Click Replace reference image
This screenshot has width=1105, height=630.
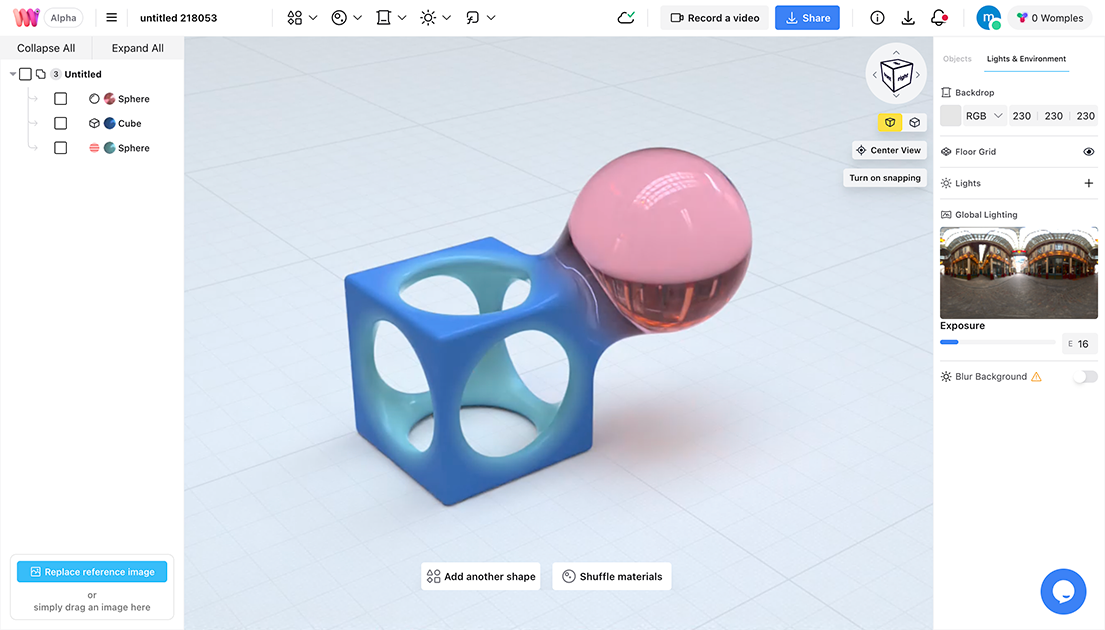[92, 572]
